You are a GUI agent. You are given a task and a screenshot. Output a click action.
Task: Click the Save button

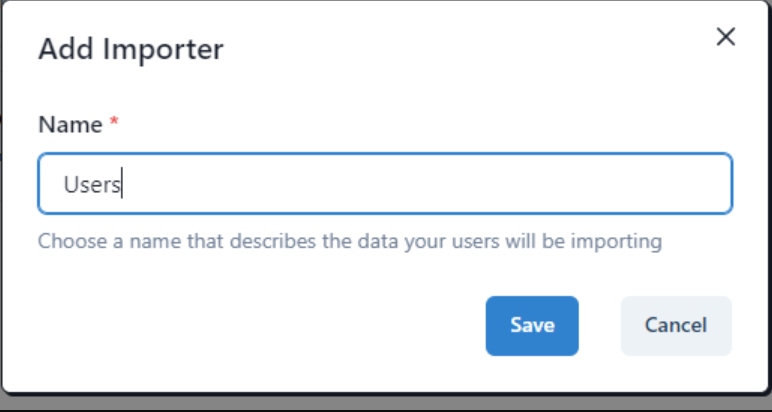tap(532, 325)
